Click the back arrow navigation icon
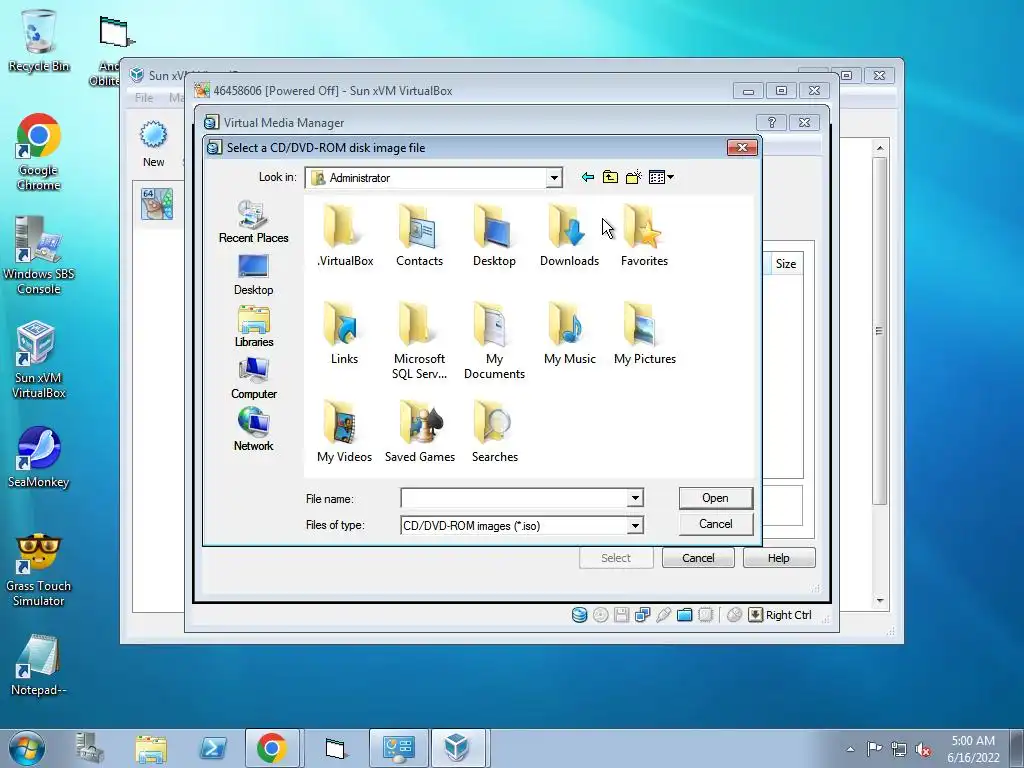Image resolution: width=1024 pixels, height=768 pixels. click(587, 177)
